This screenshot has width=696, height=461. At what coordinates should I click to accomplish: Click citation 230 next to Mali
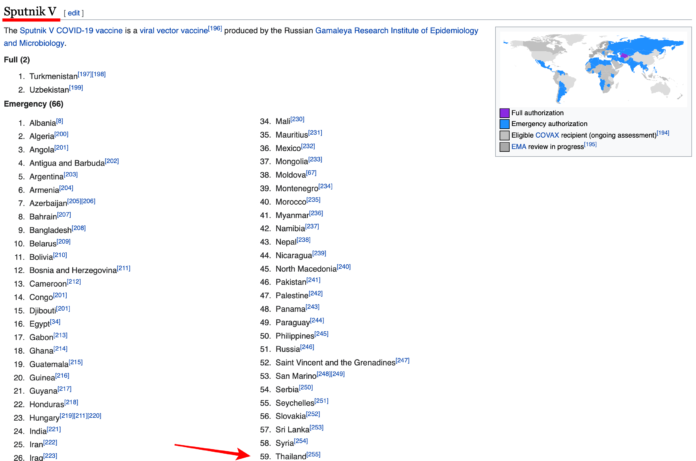[x=297, y=119]
